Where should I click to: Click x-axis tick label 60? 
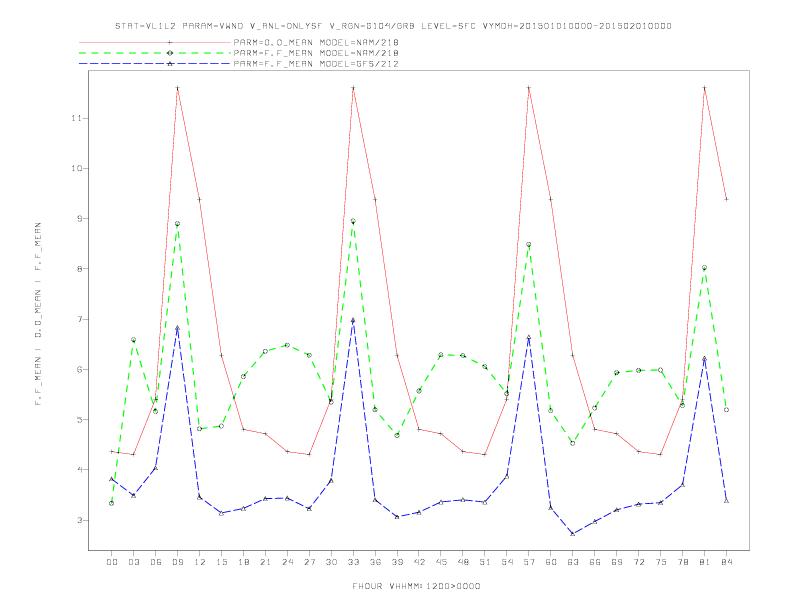[x=551, y=562]
